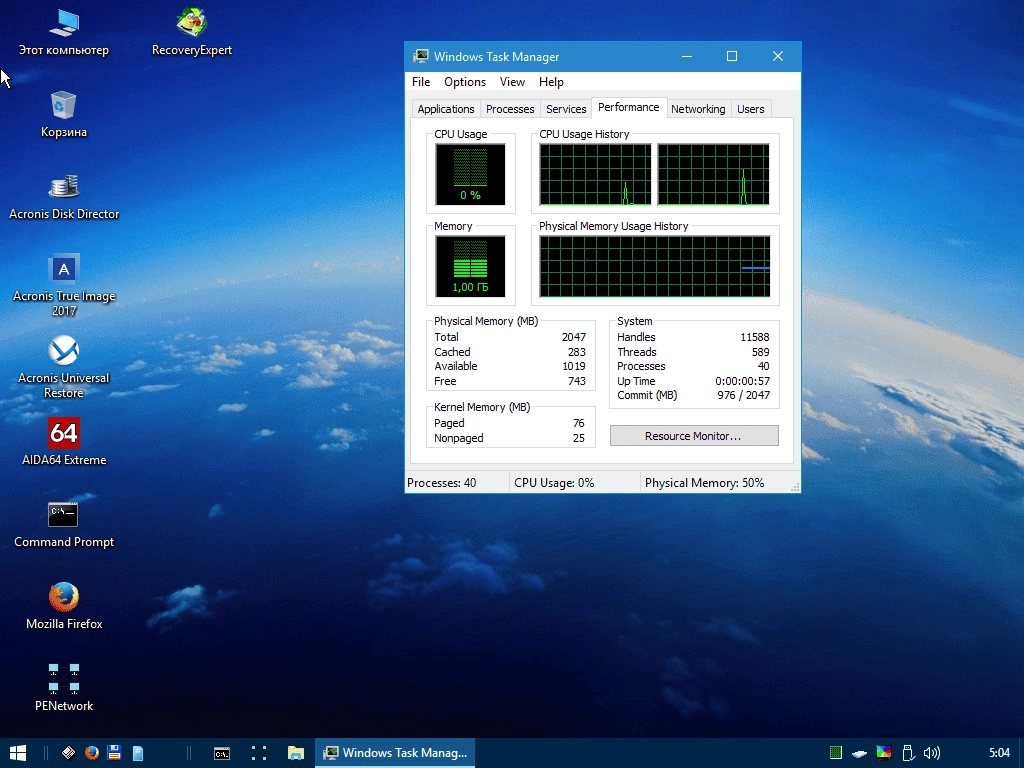This screenshot has width=1024, height=768.
Task: Switch to the Applications tab
Action: point(446,109)
